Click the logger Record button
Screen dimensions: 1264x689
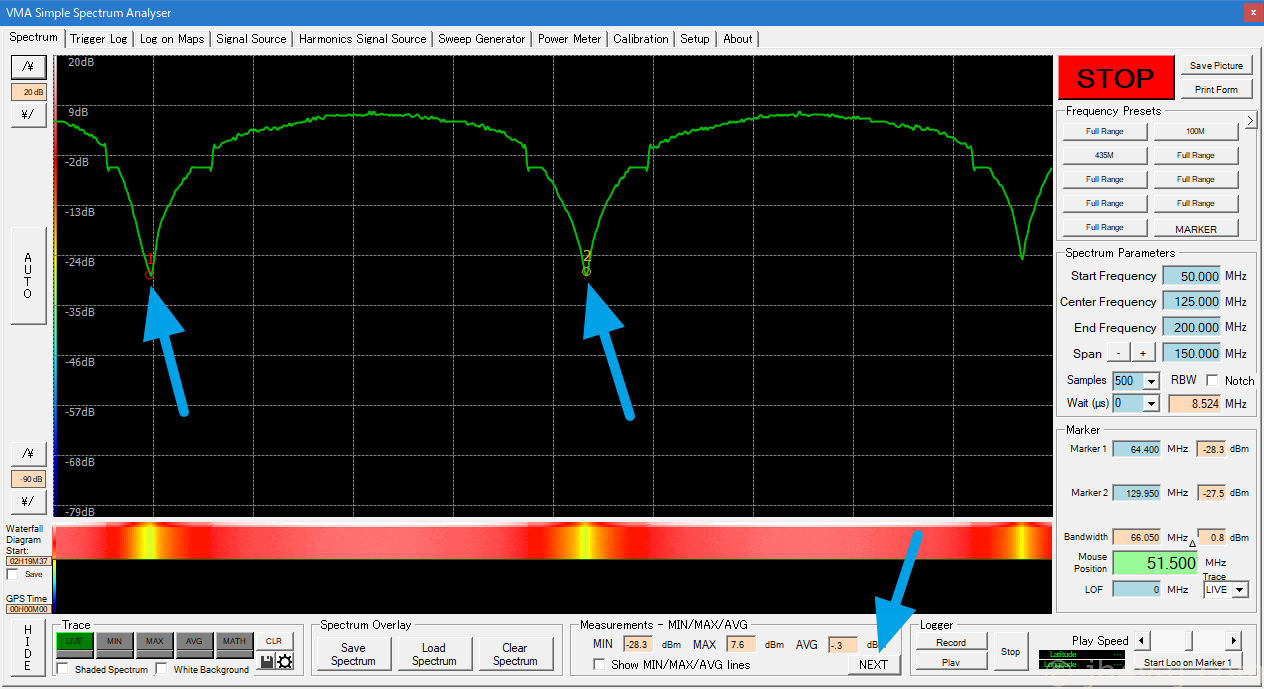tap(951, 642)
